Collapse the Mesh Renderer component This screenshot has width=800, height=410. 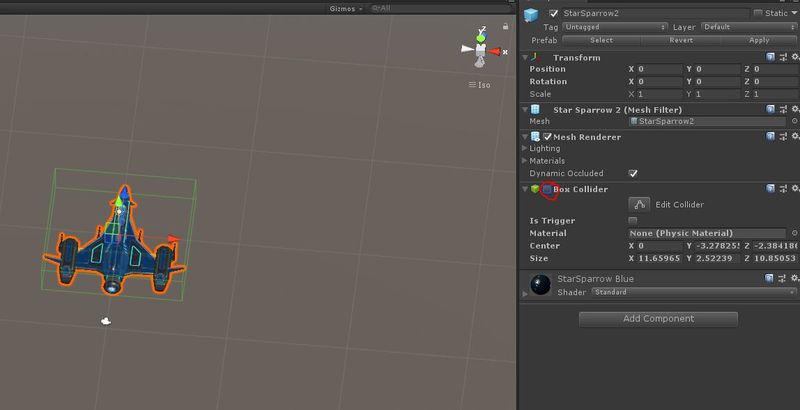click(525, 137)
